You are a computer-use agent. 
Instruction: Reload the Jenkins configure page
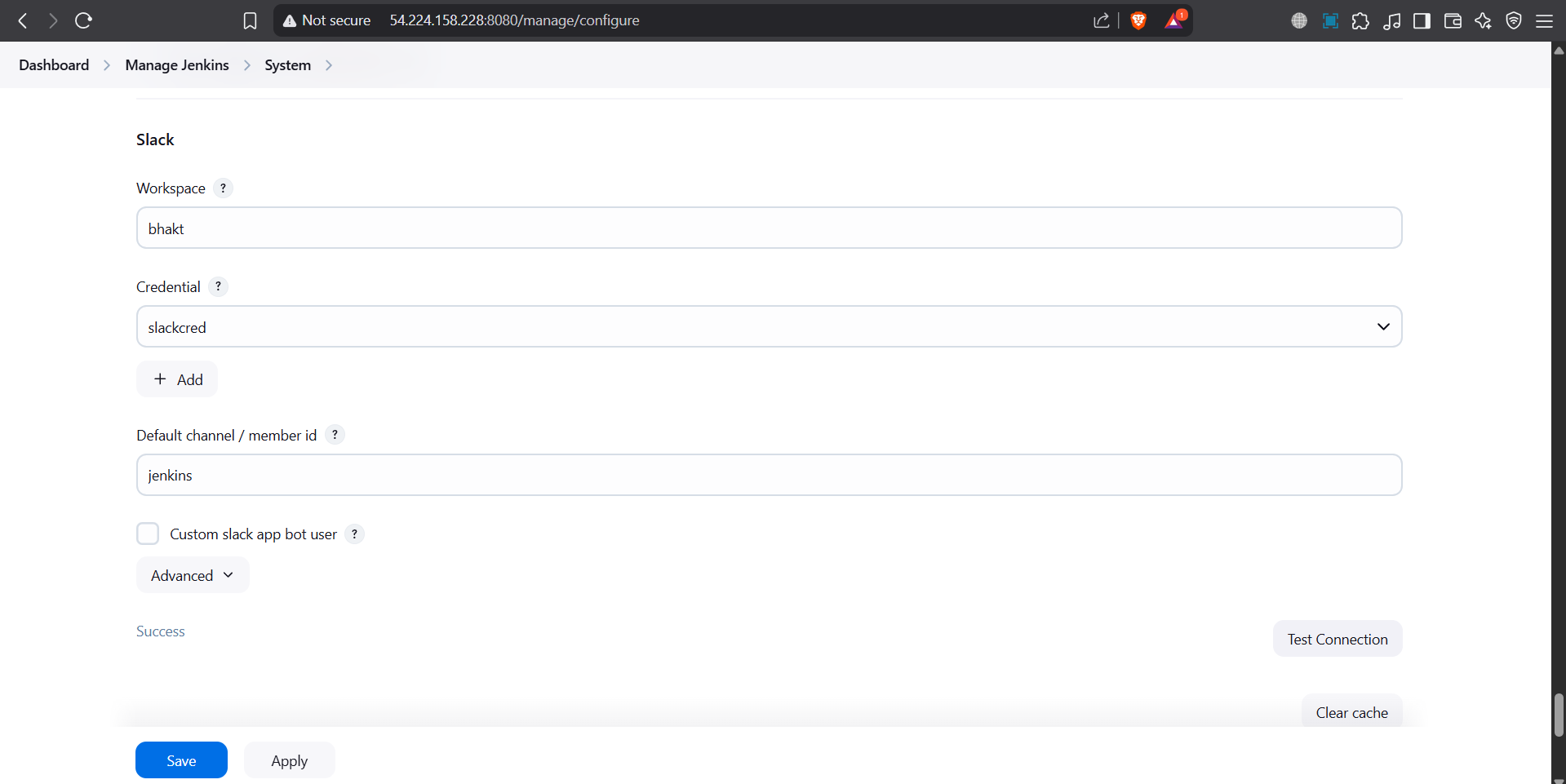point(83,20)
